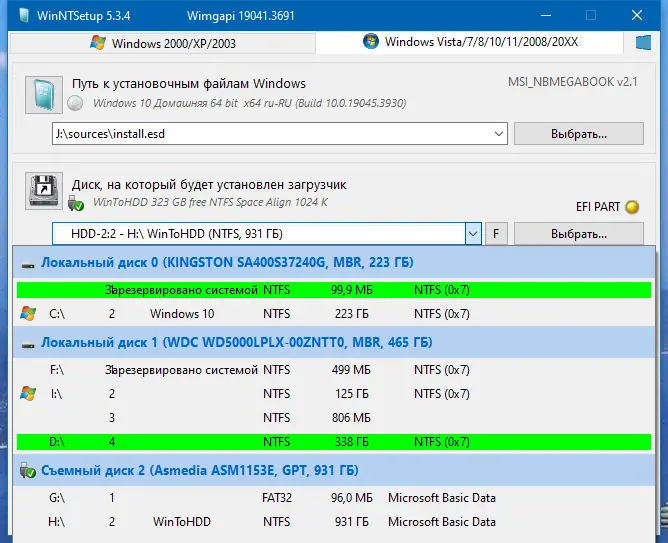668x543 pixels.
Task: Click the USB drive icon next to WinToHDD info
Action: [75, 204]
